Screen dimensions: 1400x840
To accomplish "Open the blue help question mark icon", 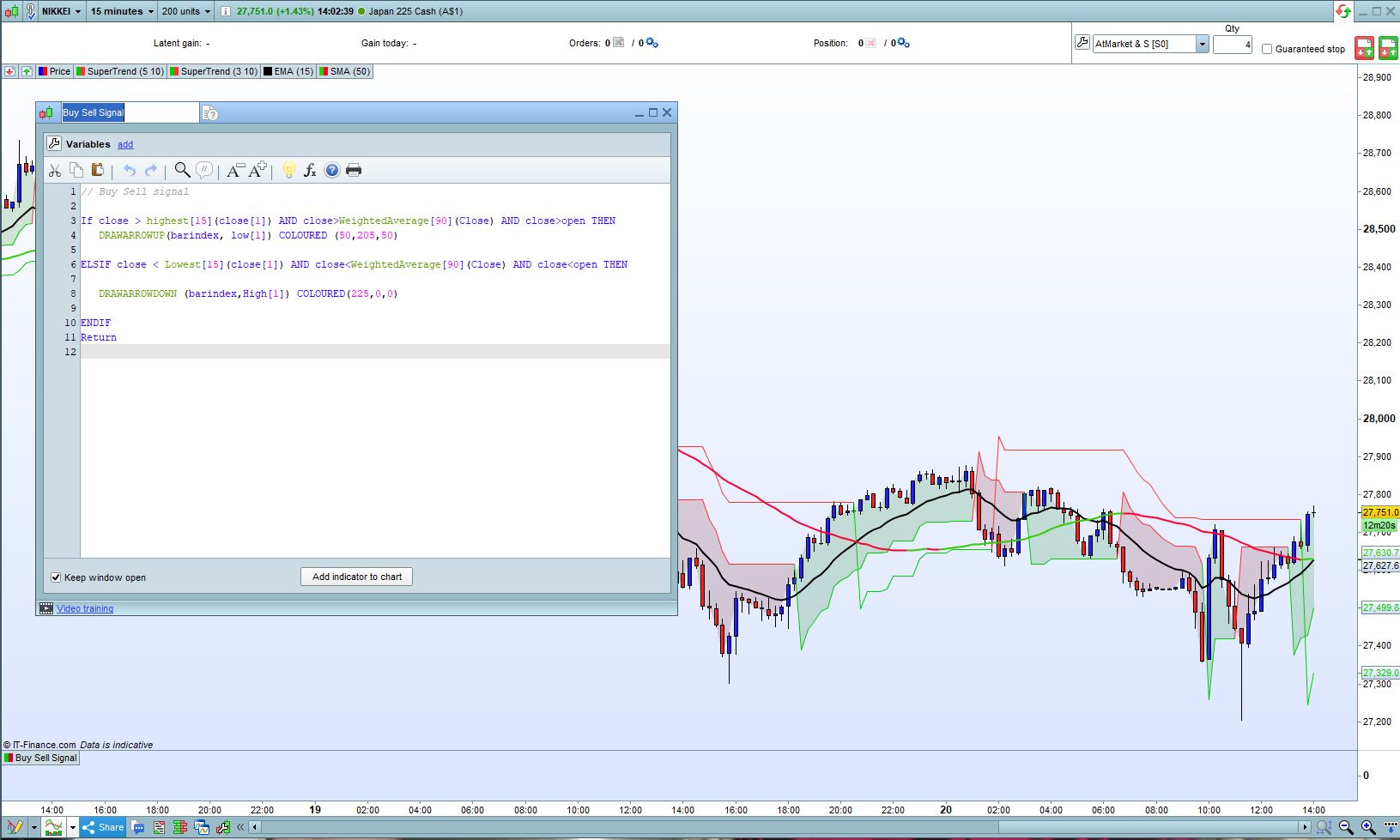I will tap(332, 170).
